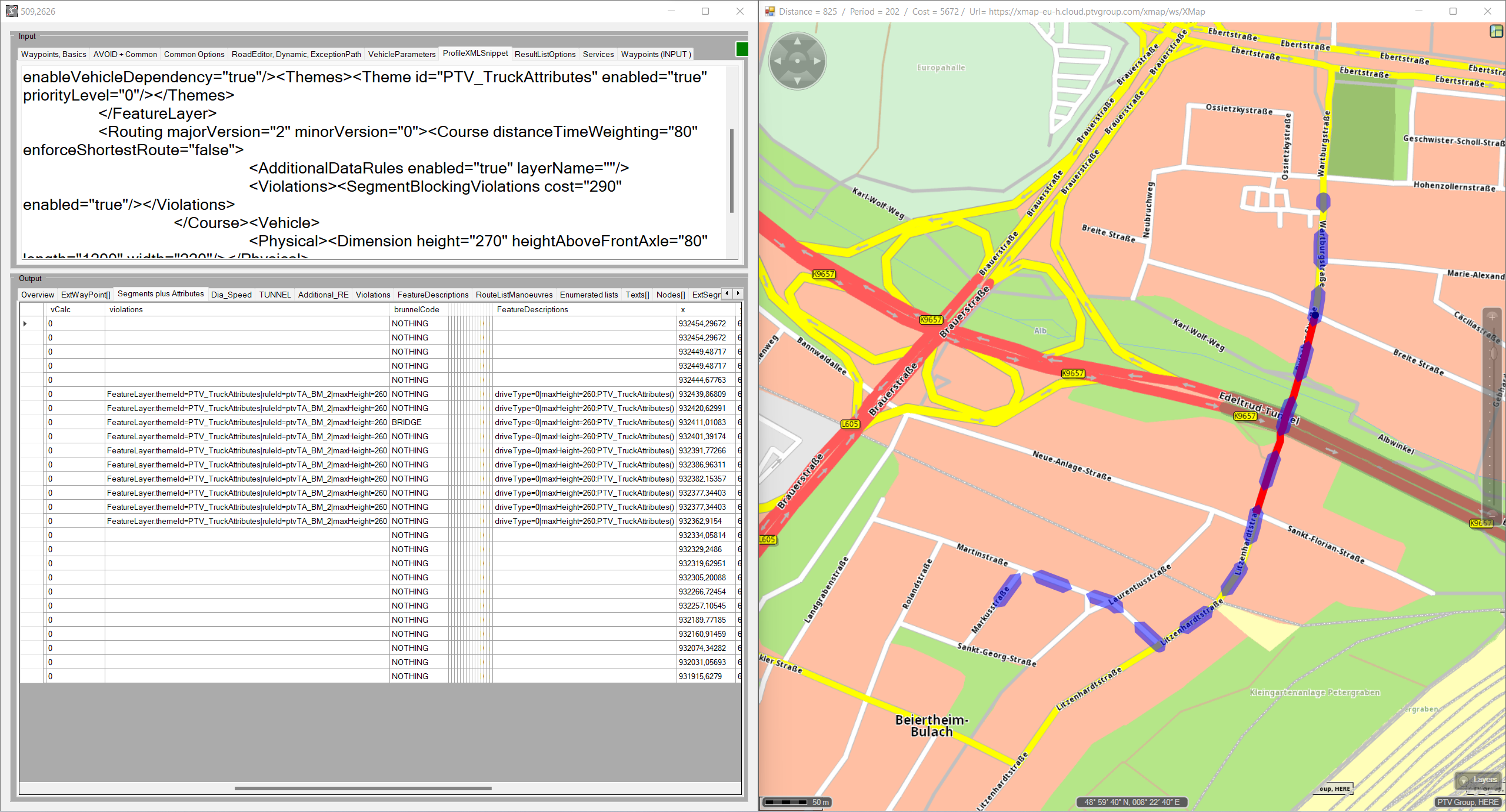Pan the map right with compass arrow
This screenshot has height=812, width=1506.
point(817,61)
